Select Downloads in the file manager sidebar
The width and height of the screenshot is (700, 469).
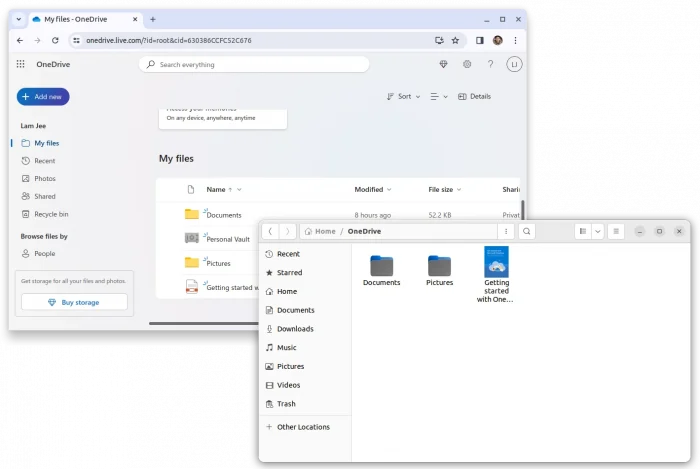[x=295, y=329]
